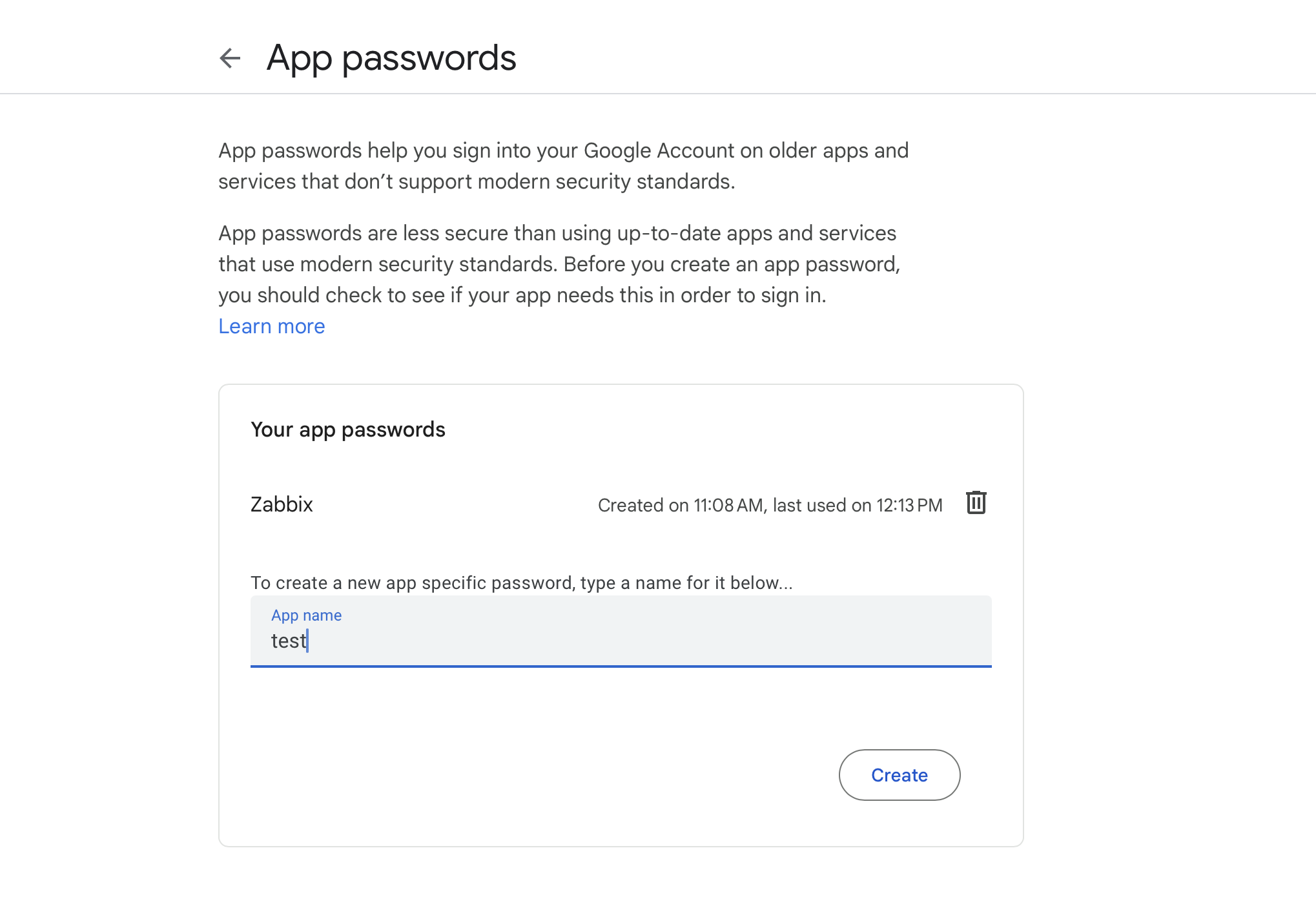Click the first paragraph about older apps
This screenshot has height=899, width=1316.
(x=563, y=166)
